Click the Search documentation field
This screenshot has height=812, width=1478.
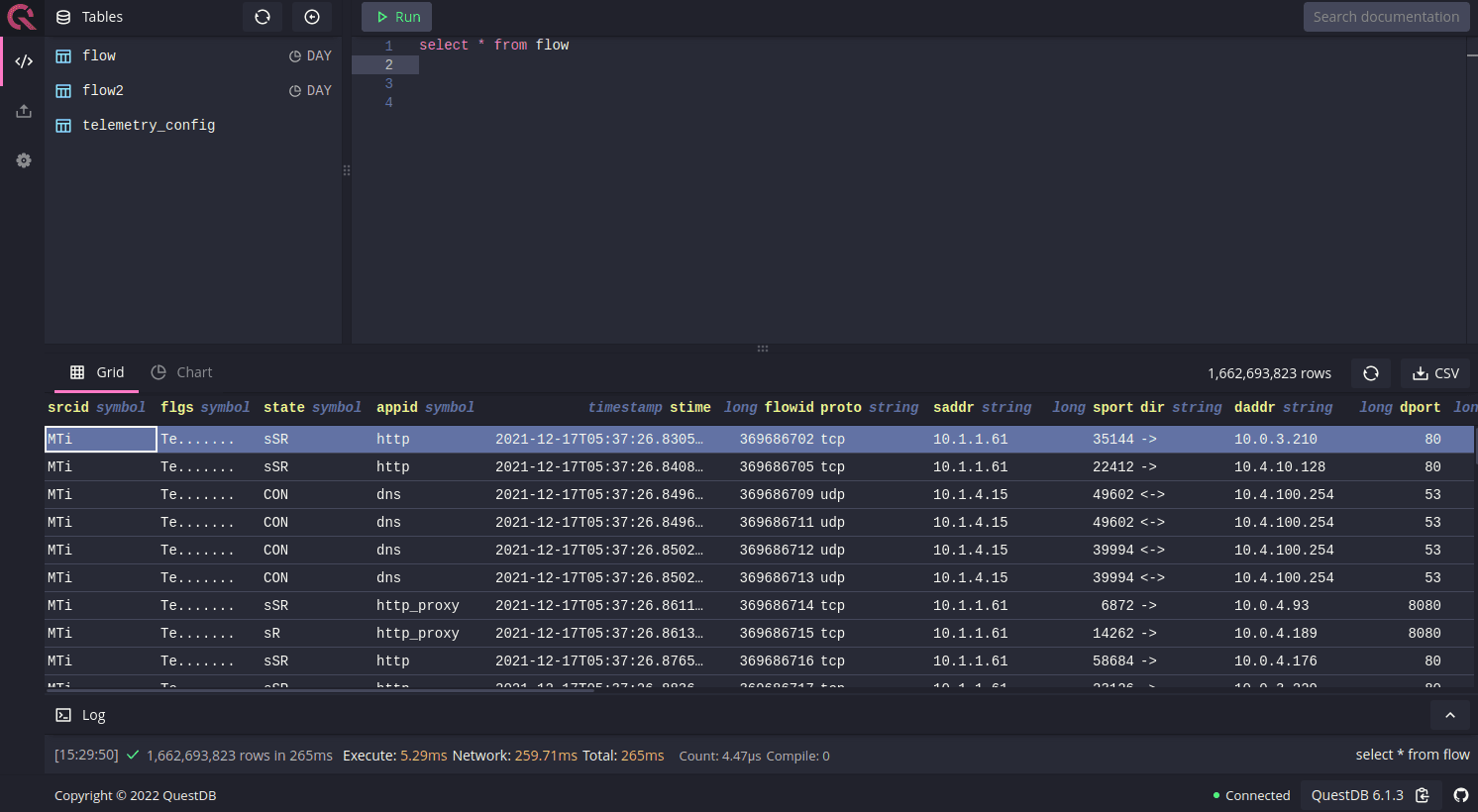1385,17
